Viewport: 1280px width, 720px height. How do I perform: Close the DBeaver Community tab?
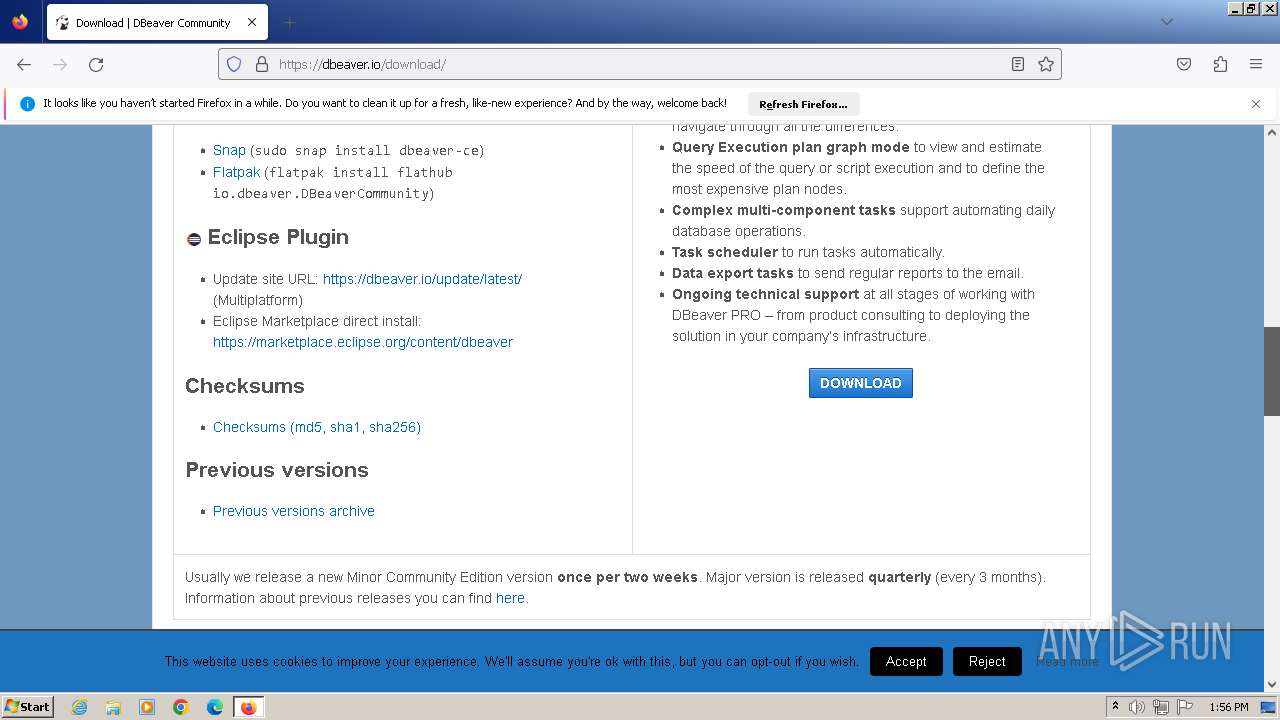252,22
